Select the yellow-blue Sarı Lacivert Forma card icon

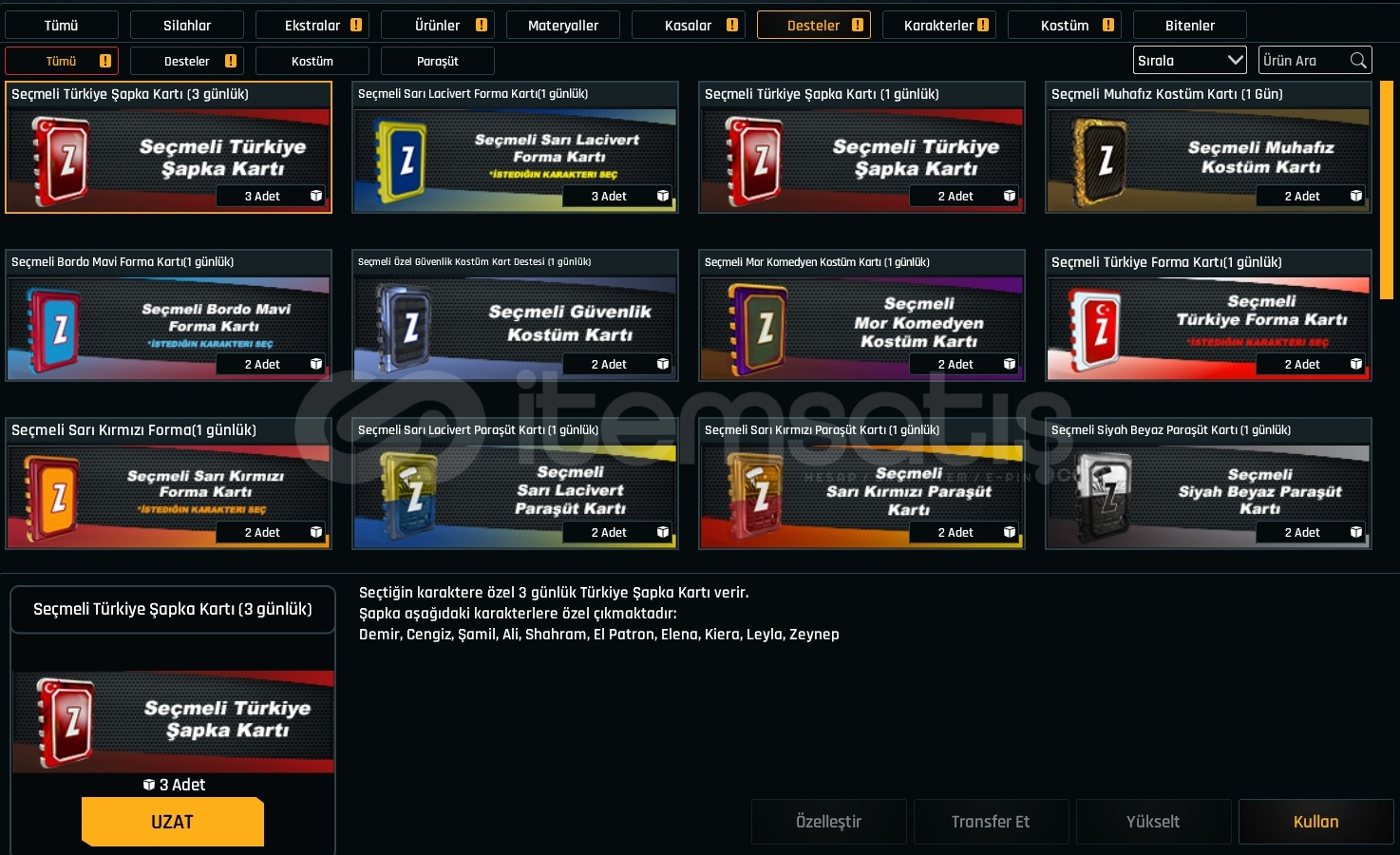[x=401, y=161]
